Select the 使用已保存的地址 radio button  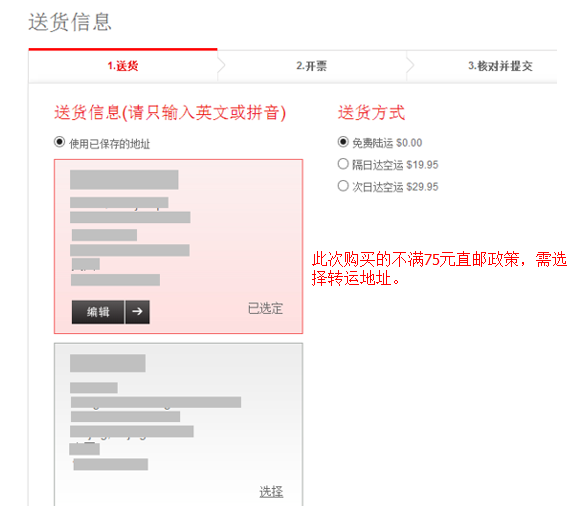(x=59, y=142)
